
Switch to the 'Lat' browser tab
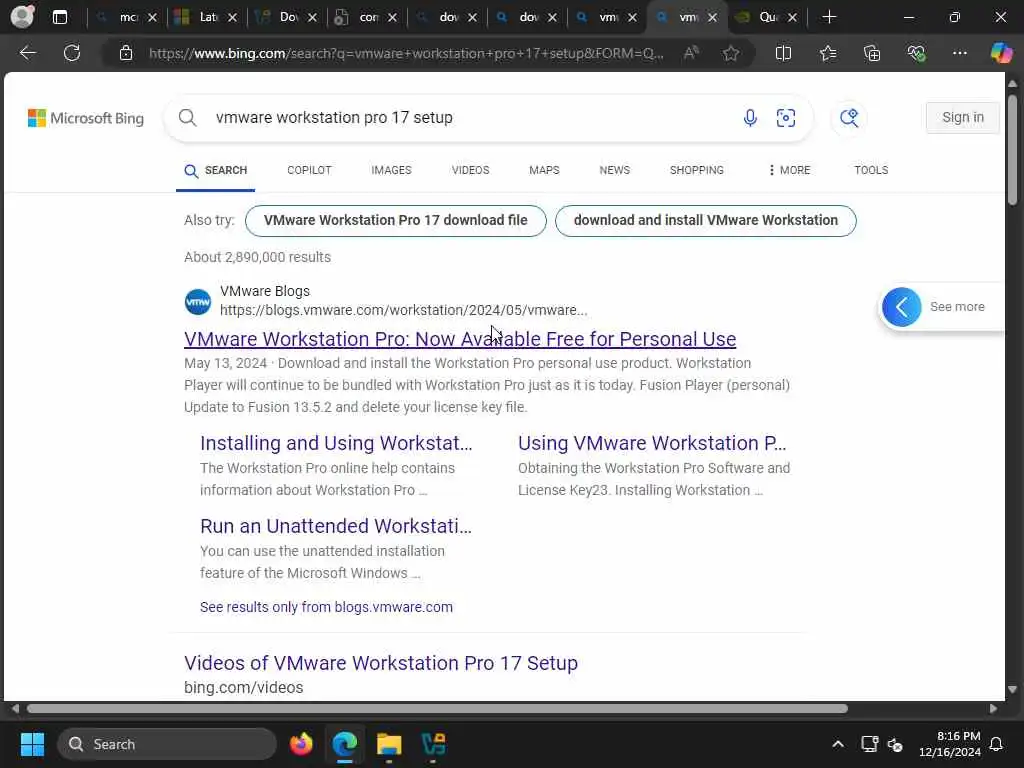coord(206,17)
